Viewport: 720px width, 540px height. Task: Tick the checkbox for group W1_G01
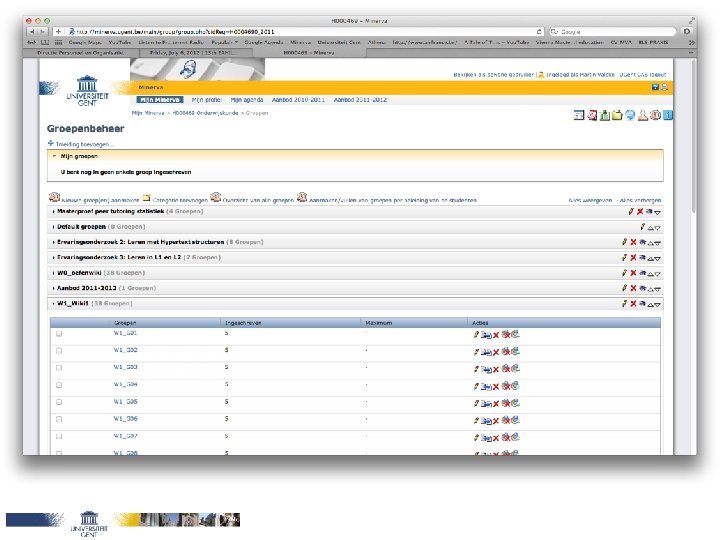click(x=59, y=334)
